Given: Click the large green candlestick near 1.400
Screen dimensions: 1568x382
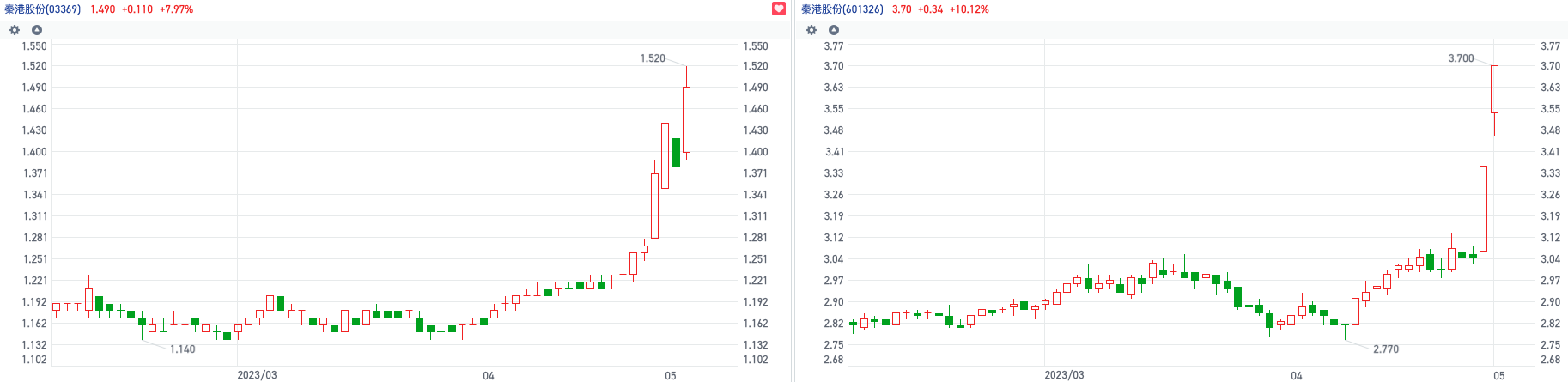Looking at the screenshot, I should point(676,152).
